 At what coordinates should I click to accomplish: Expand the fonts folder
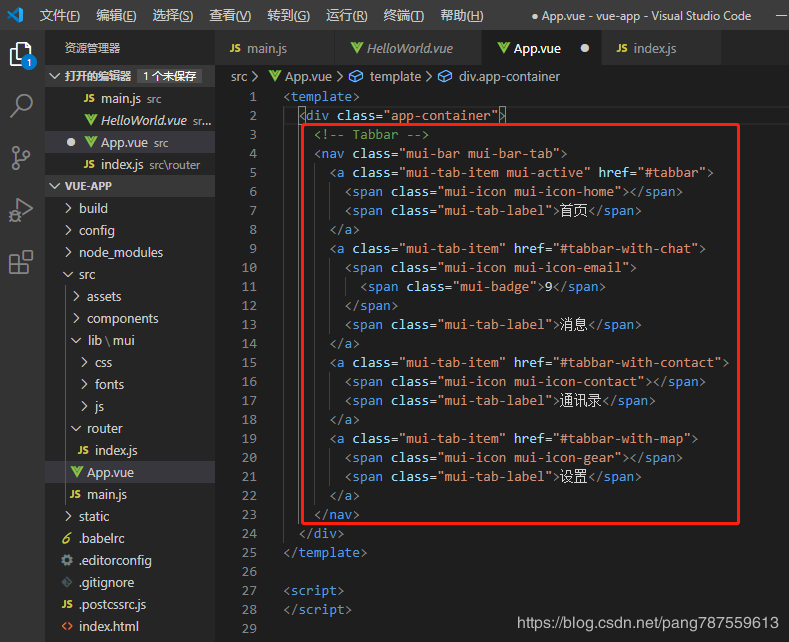(x=85, y=384)
